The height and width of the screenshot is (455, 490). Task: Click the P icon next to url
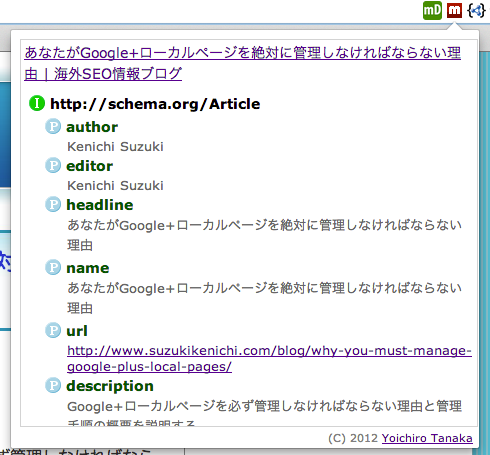click(53, 330)
